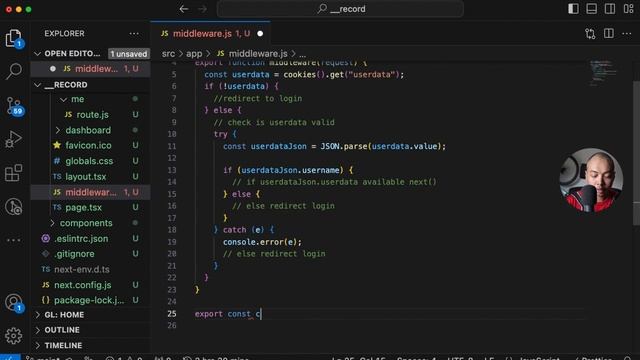Screen dimensions: 640x360
Task: Open the Extensions view
Action: (14, 173)
